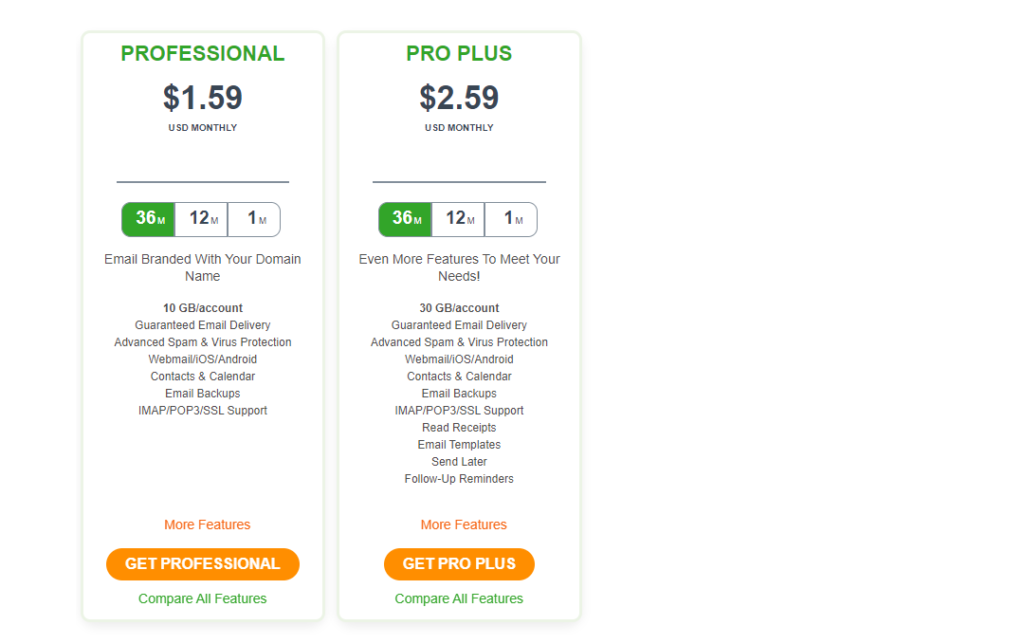
Task: Click the $1.59 price text
Action: (x=202, y=97)
